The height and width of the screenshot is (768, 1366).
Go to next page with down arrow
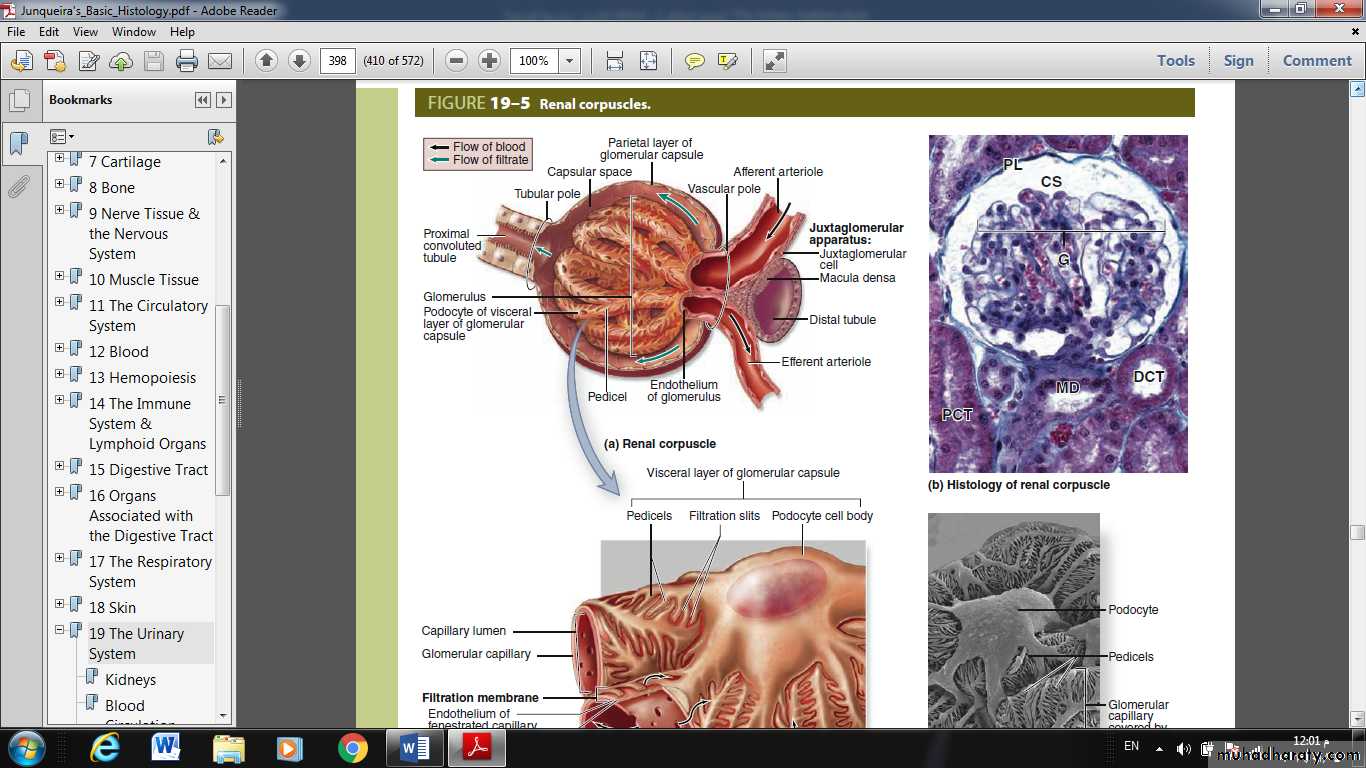pyautogui.click(x=299, y=61)
